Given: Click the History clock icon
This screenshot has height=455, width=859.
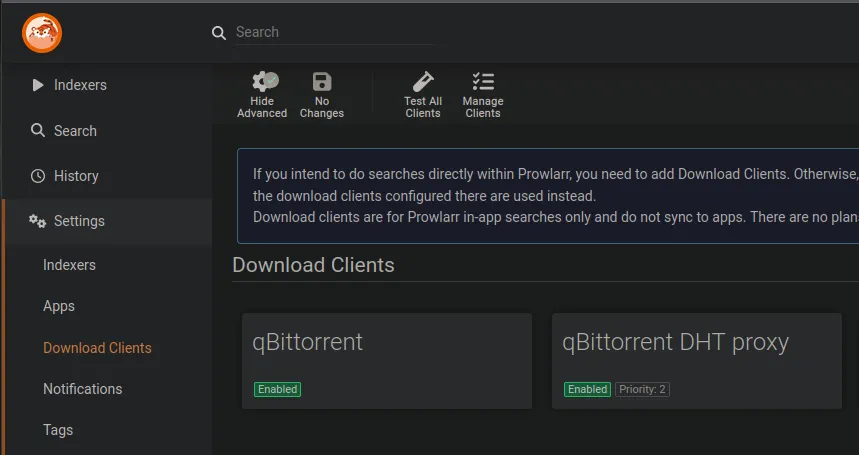Looking at the screenshot, I should [x=38, y=176].
